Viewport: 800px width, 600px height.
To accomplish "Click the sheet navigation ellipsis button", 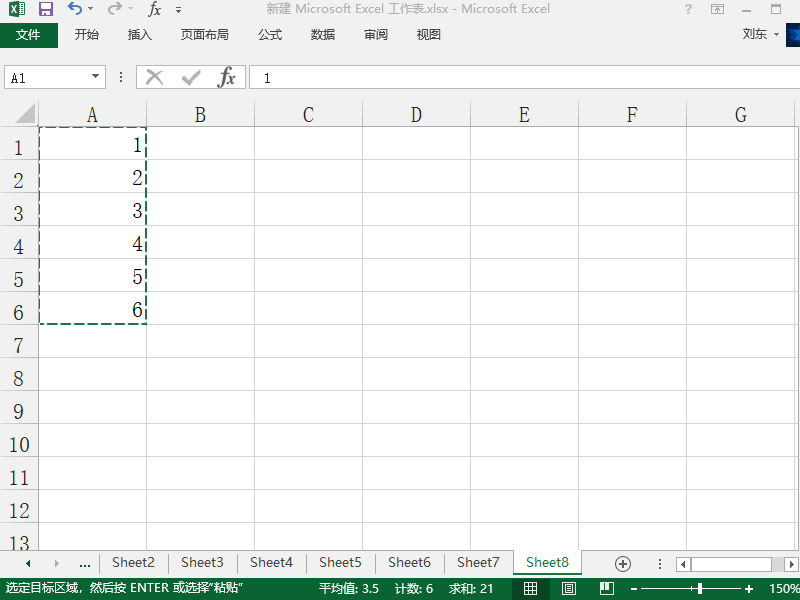I will (84, 563).
